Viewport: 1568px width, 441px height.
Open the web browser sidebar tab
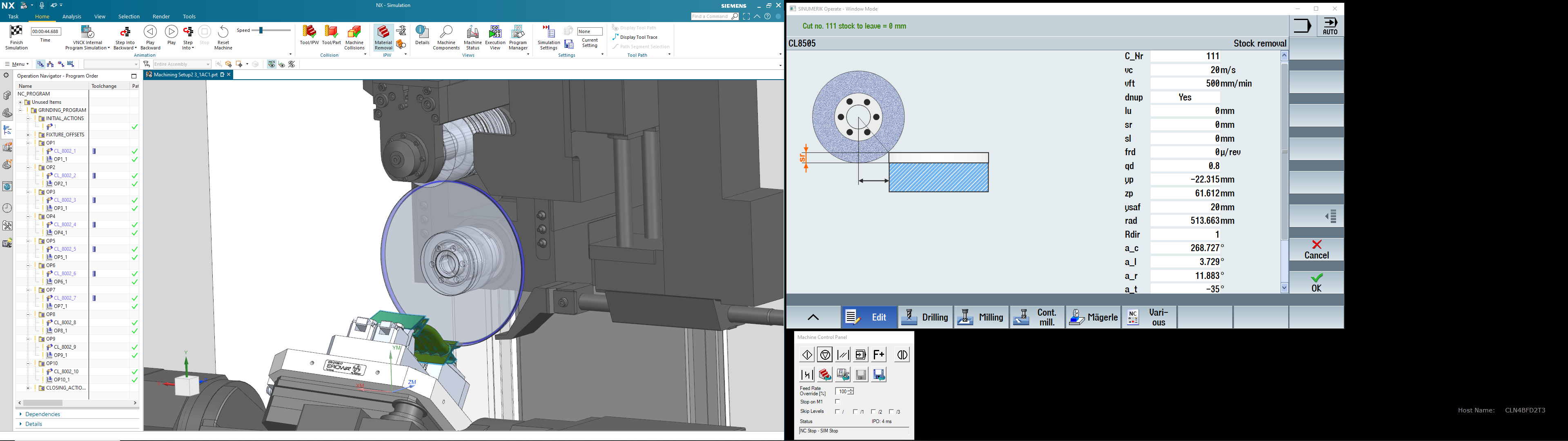tap(7, 186)
